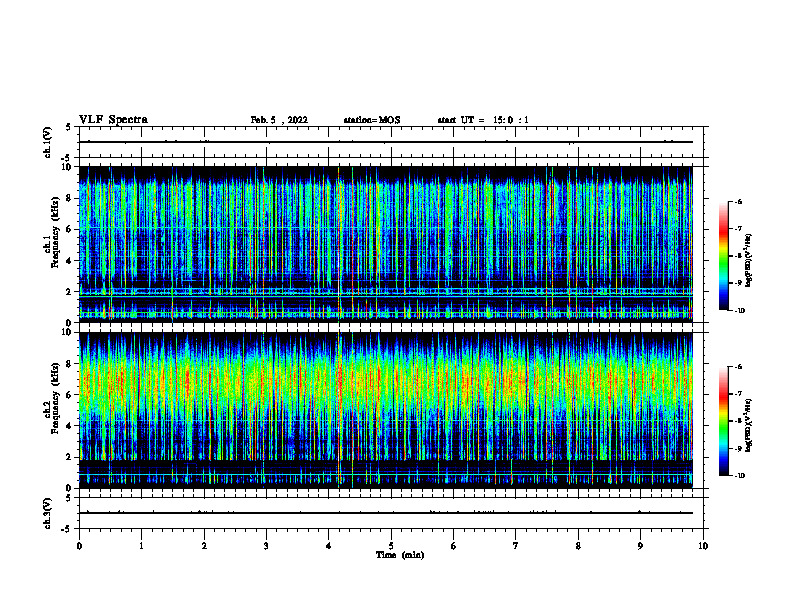
Task: Click the 'Time (min)' axis label
Action: (x=400, y=555)
